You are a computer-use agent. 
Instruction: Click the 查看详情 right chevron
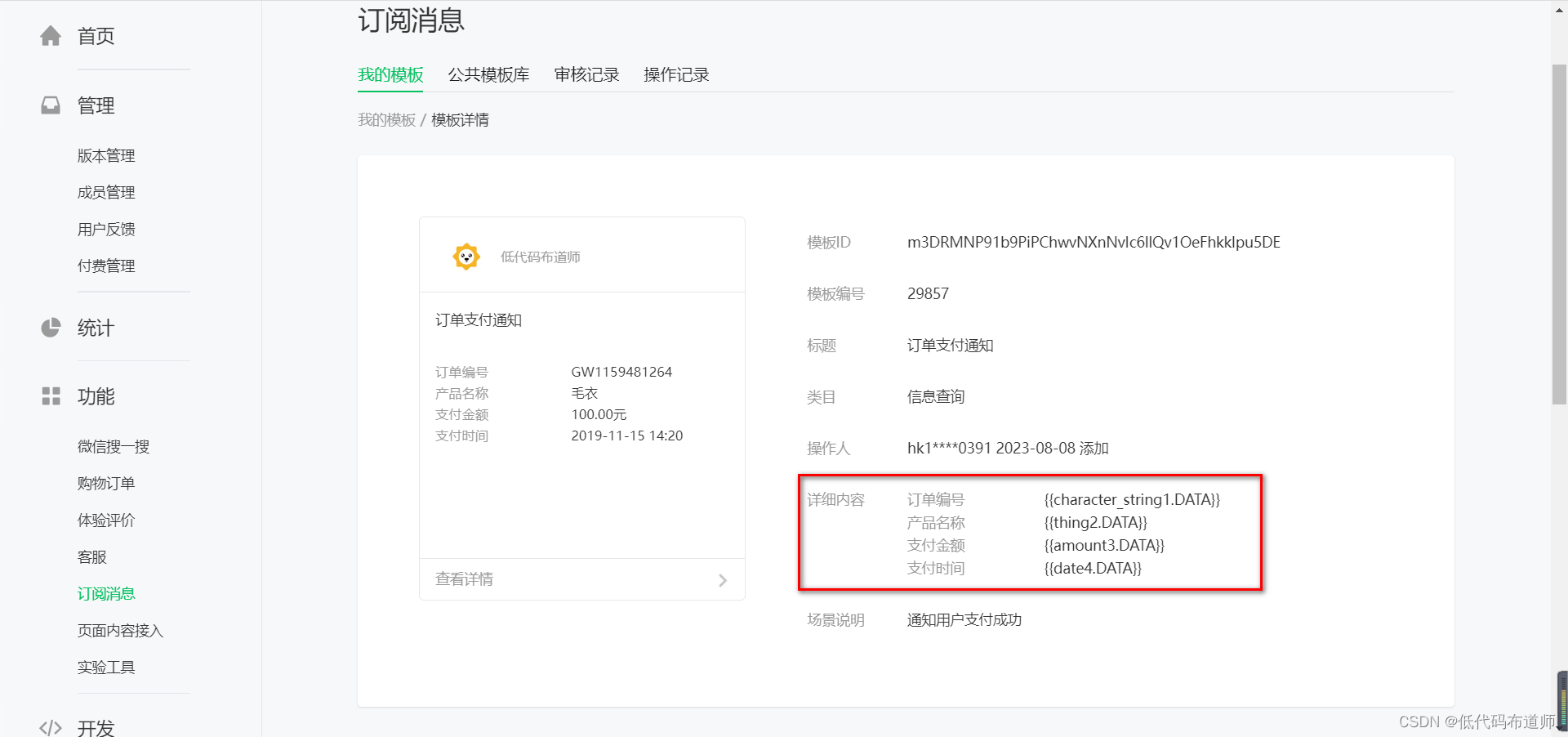723,580
